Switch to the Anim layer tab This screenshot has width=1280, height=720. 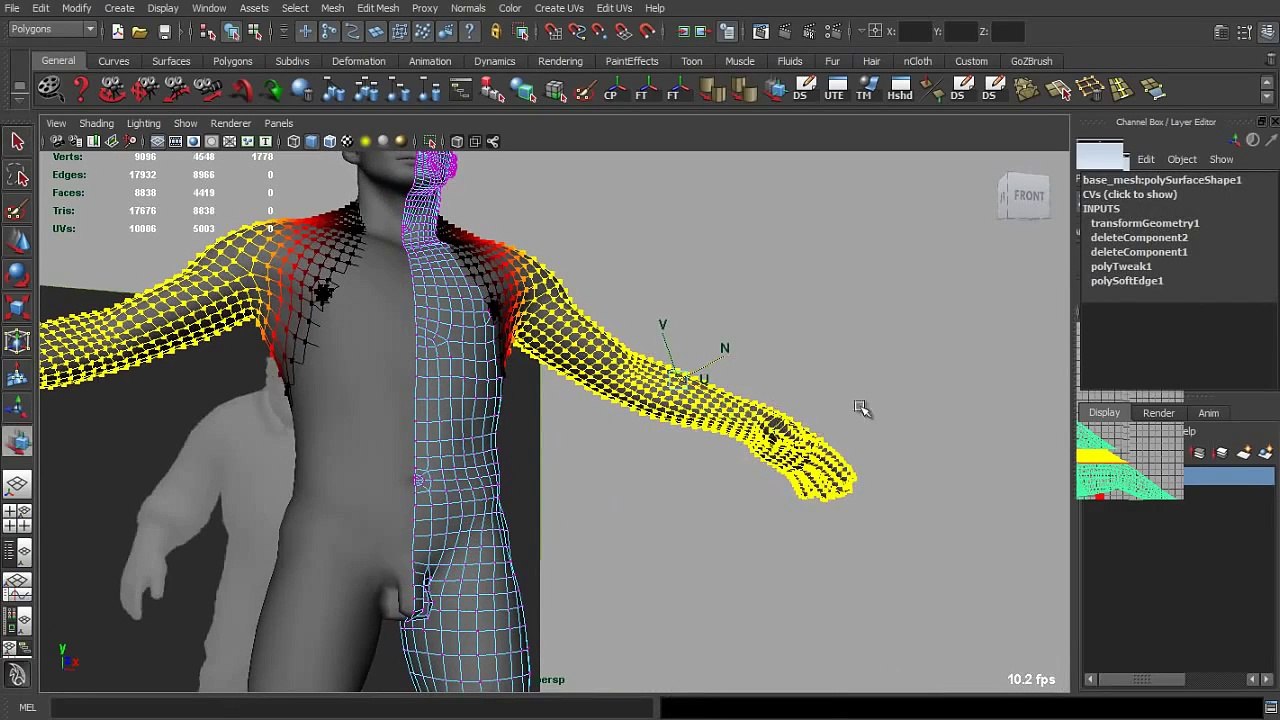(1208, 413)
